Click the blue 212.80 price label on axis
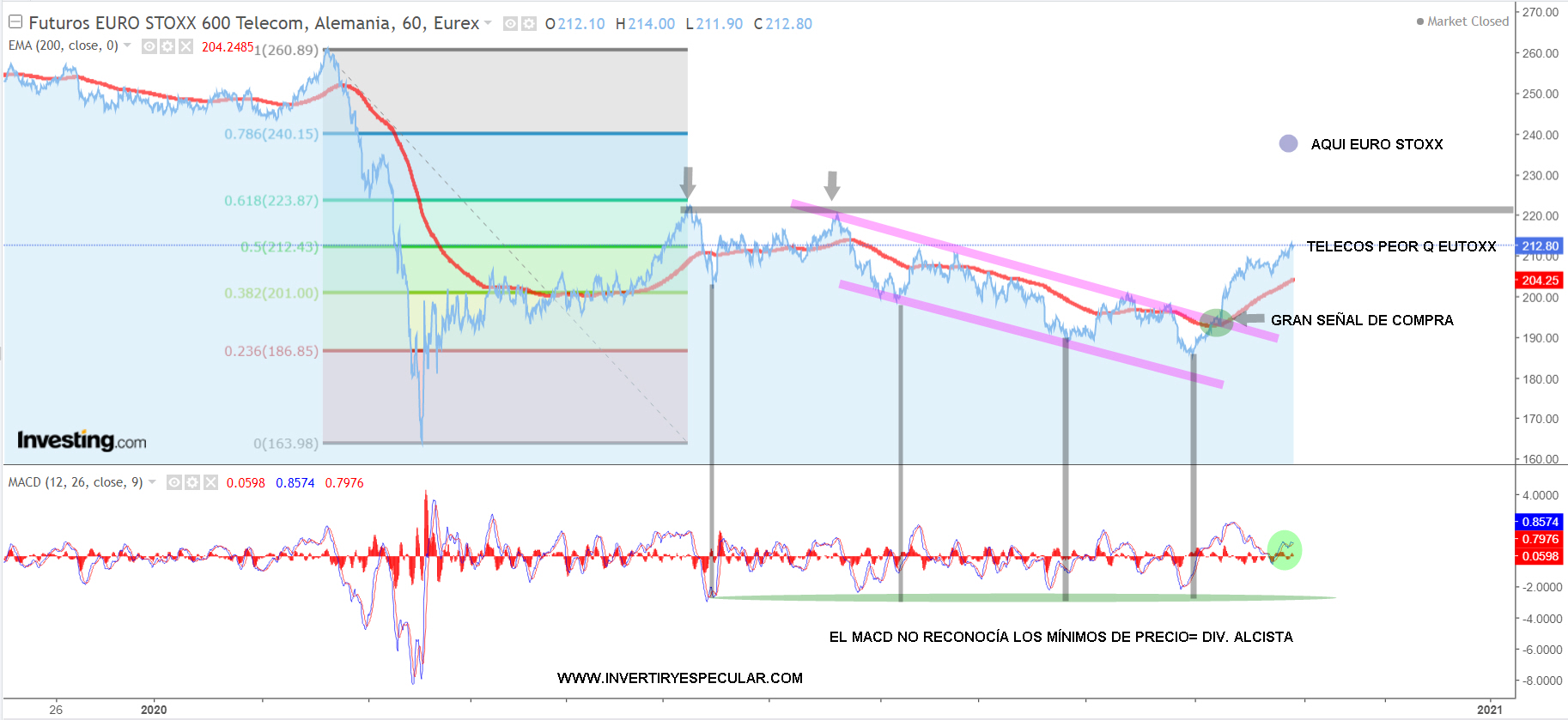1568x720 pixels. coord(1540,245)
